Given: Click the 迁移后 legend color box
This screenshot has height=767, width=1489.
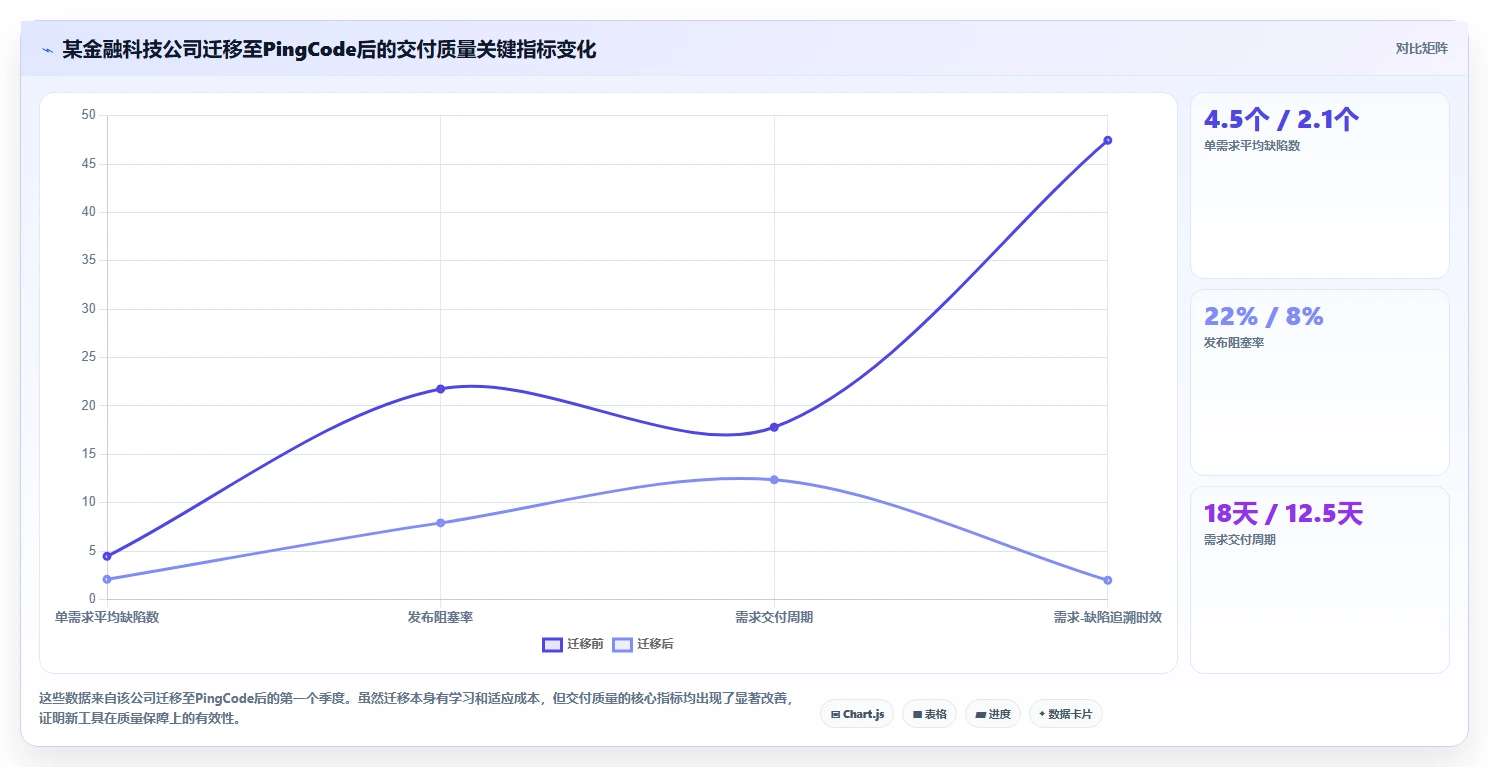Looking at the screenshot, I should coord(622,644).
